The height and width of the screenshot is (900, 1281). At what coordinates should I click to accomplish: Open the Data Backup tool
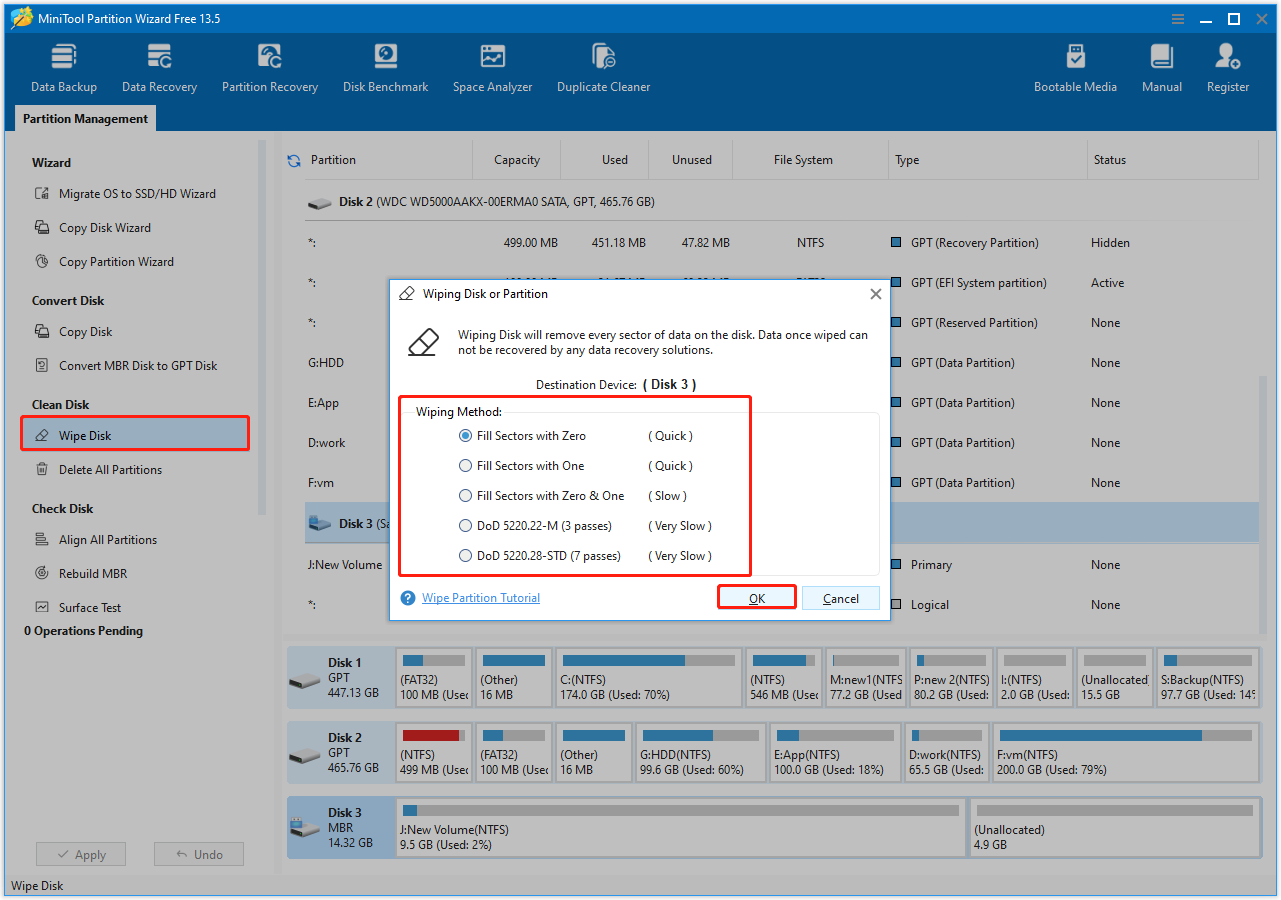pos(63,65)
